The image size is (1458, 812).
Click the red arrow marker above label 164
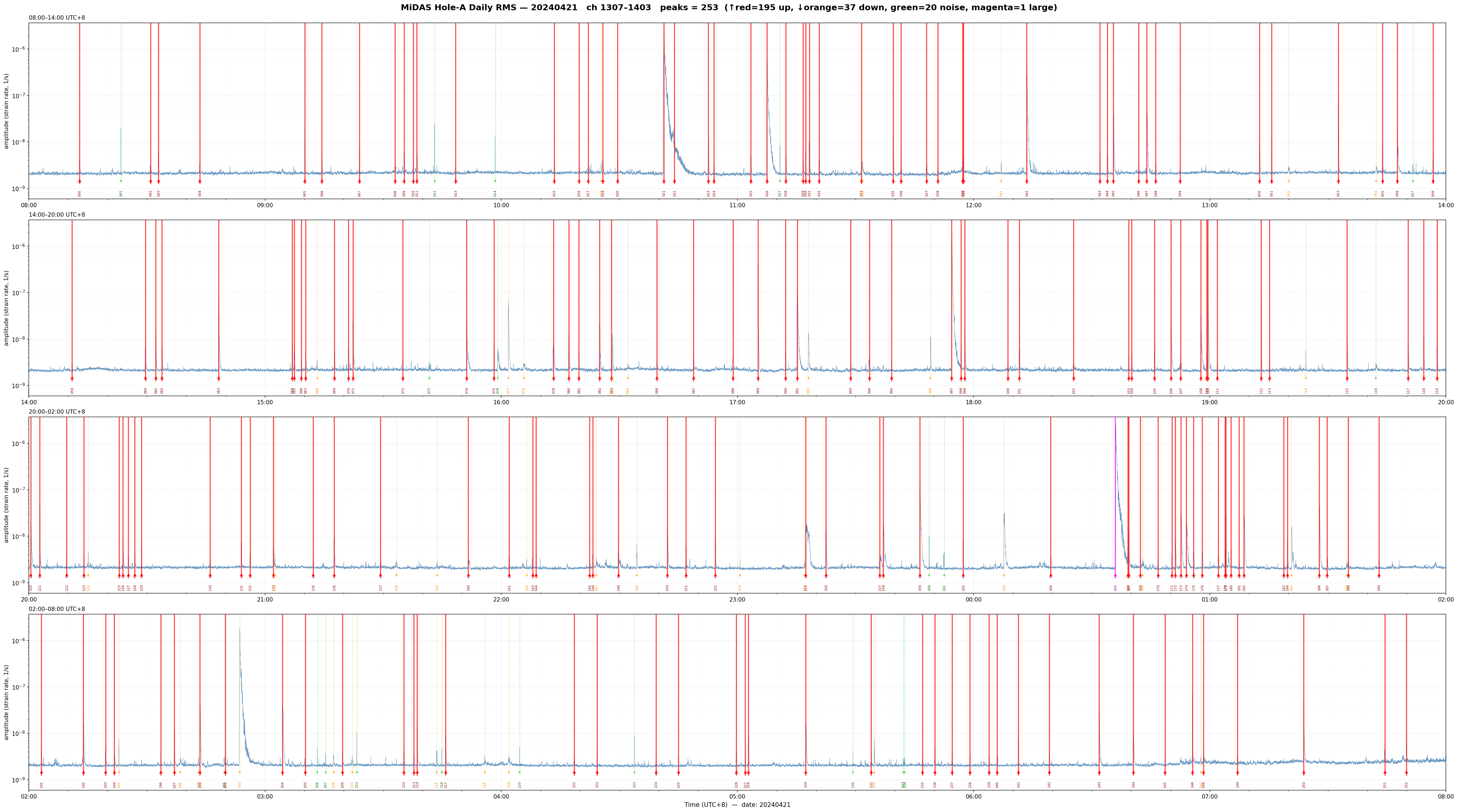[1051, 575]
